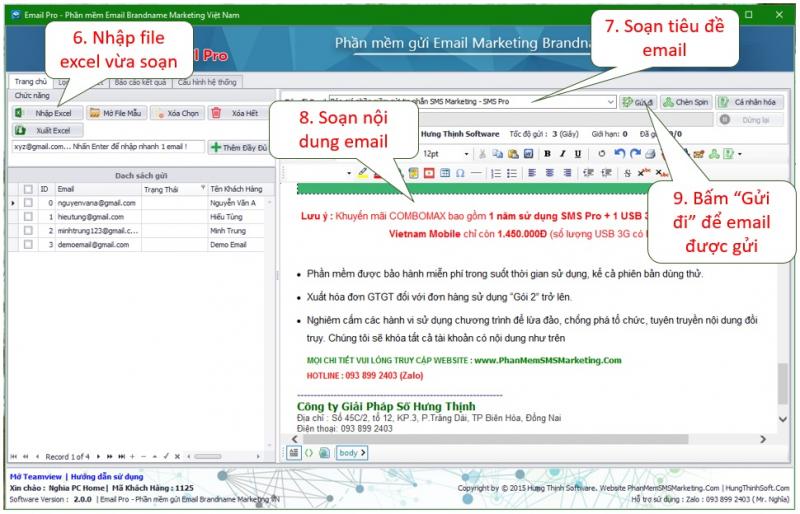The image size is (800, 514).
Task: Click the Nhập Excel import button
Action: pyautogui.click(x=47, y=113)
